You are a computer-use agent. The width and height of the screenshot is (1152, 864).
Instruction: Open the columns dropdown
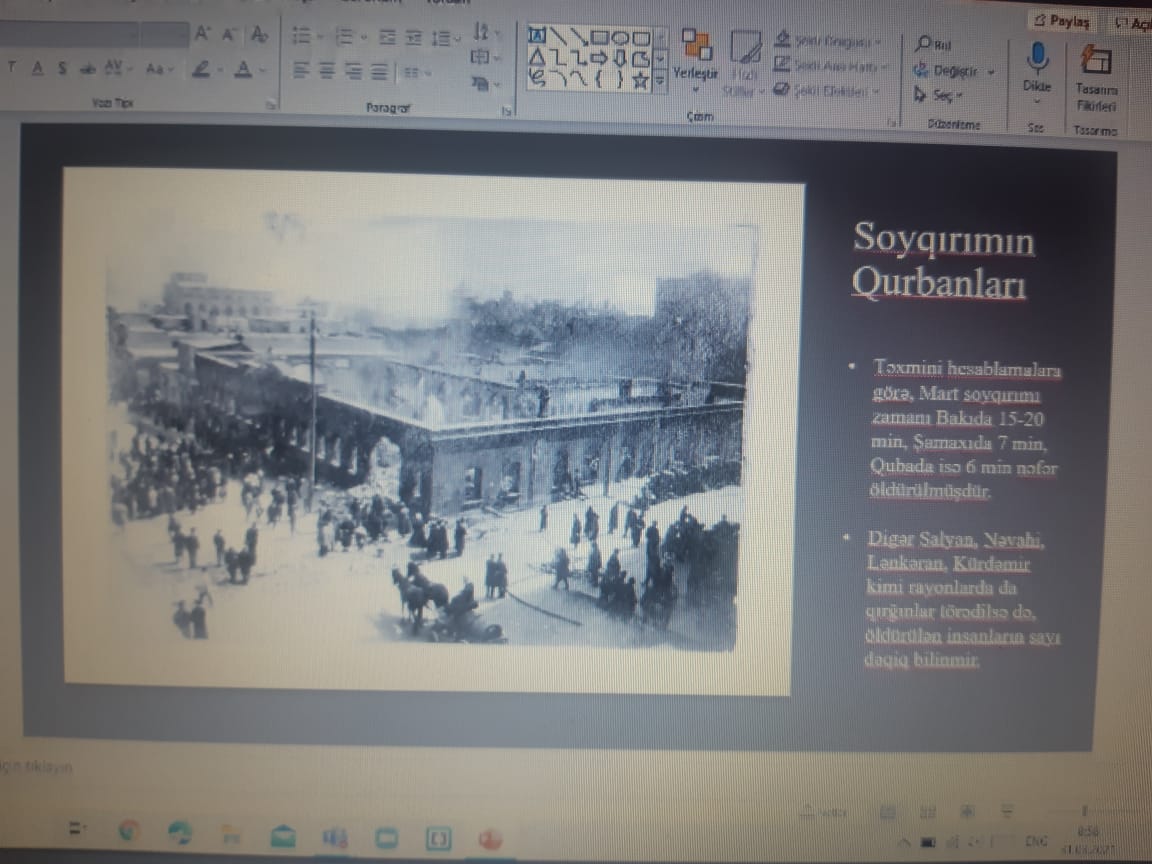[x=417, y=72]
